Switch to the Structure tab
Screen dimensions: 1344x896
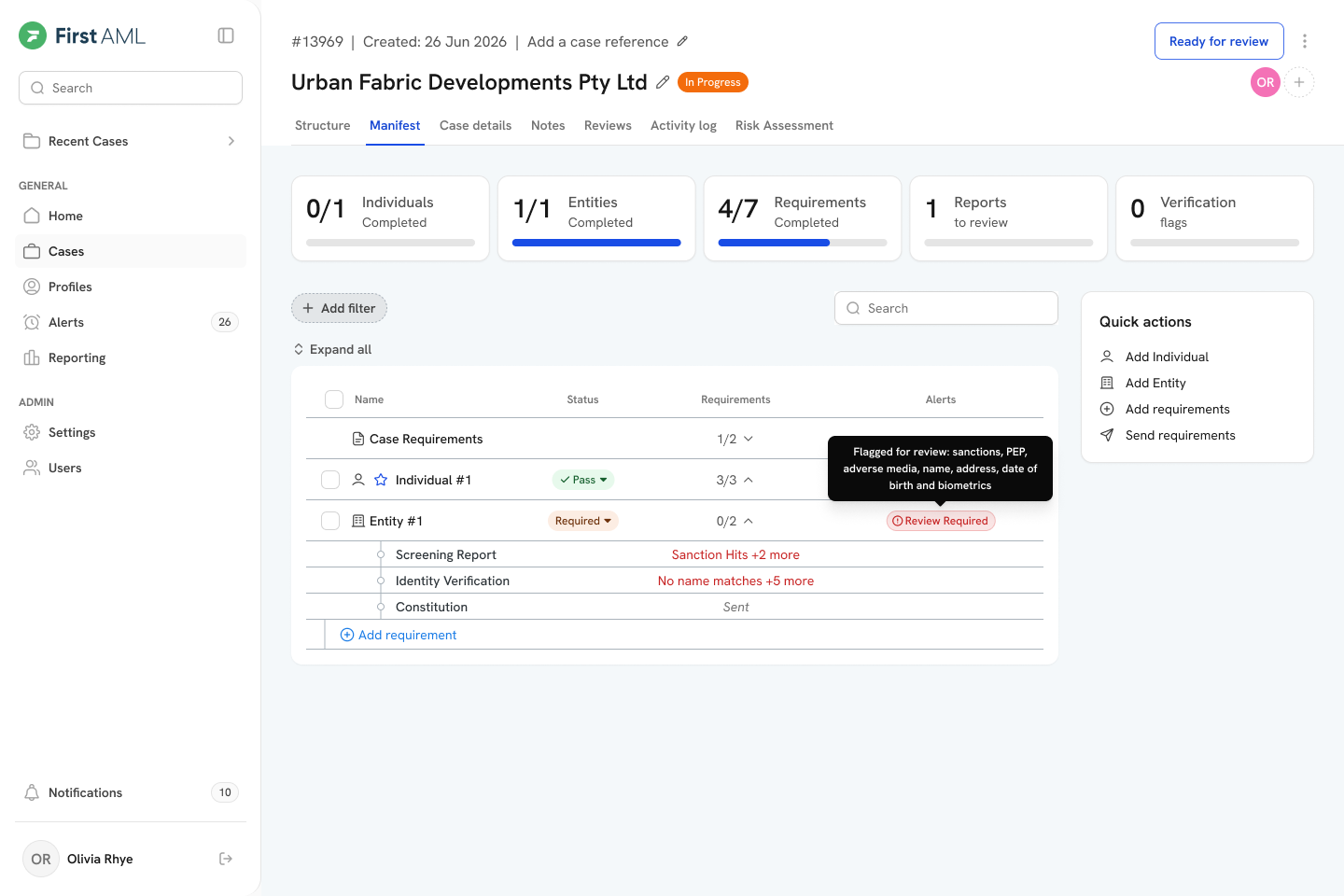point(323,125)
